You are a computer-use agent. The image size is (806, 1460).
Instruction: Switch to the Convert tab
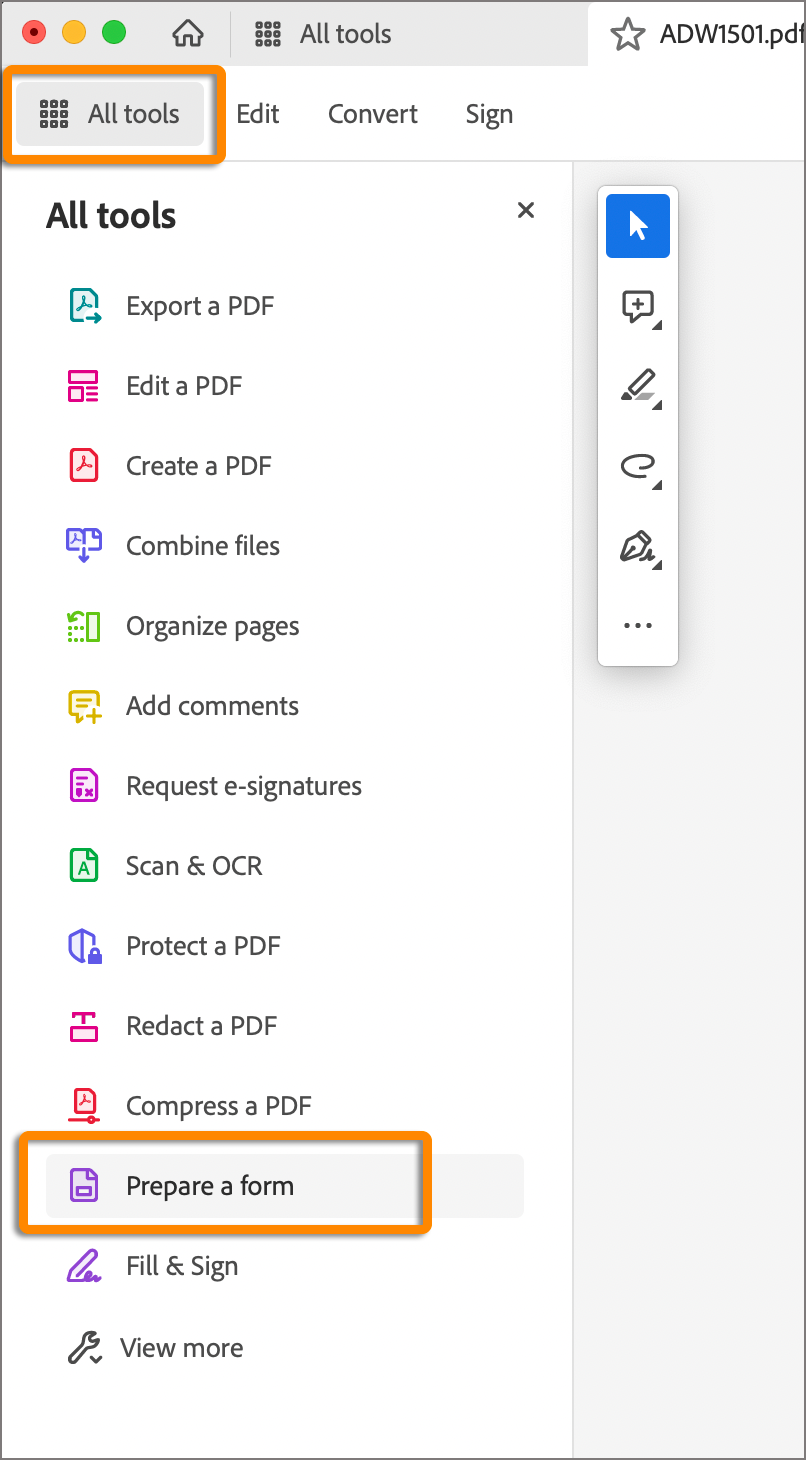(372, 113)
